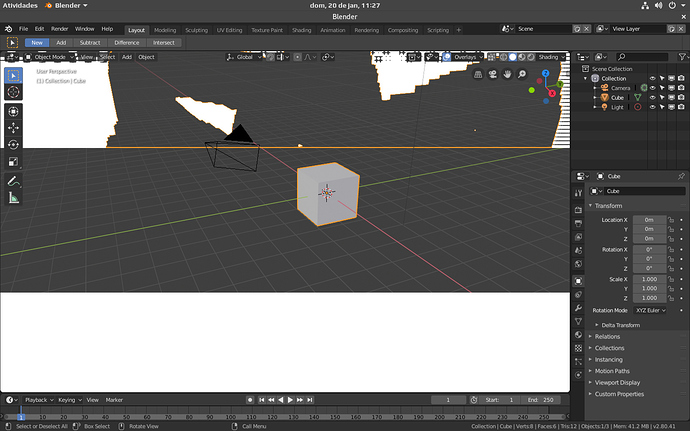This screenshot has height=431, width=690.
Task: Open the Render properties tab
Action: [579, 210]
